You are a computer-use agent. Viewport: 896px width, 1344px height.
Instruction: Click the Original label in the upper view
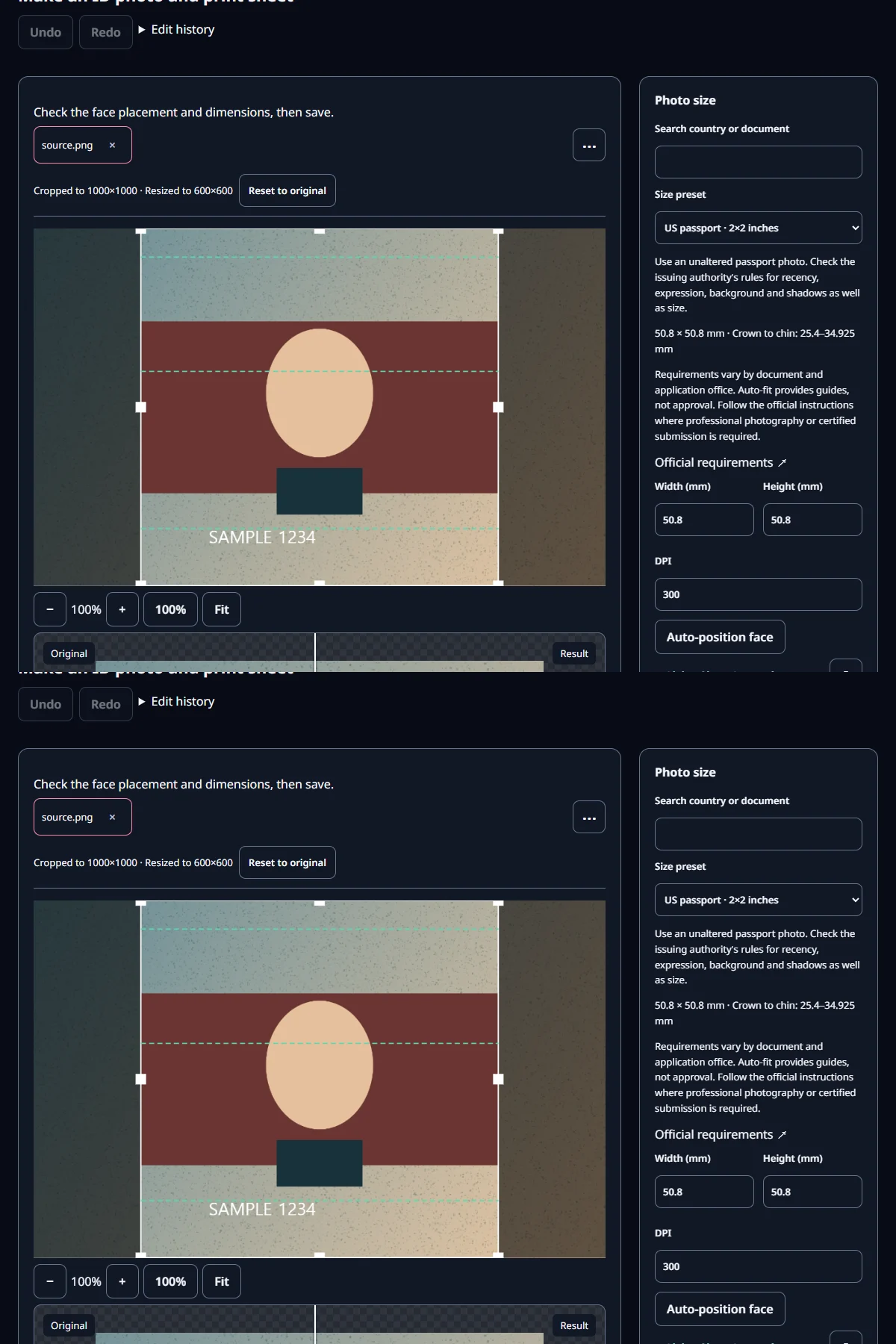point(69,653)
